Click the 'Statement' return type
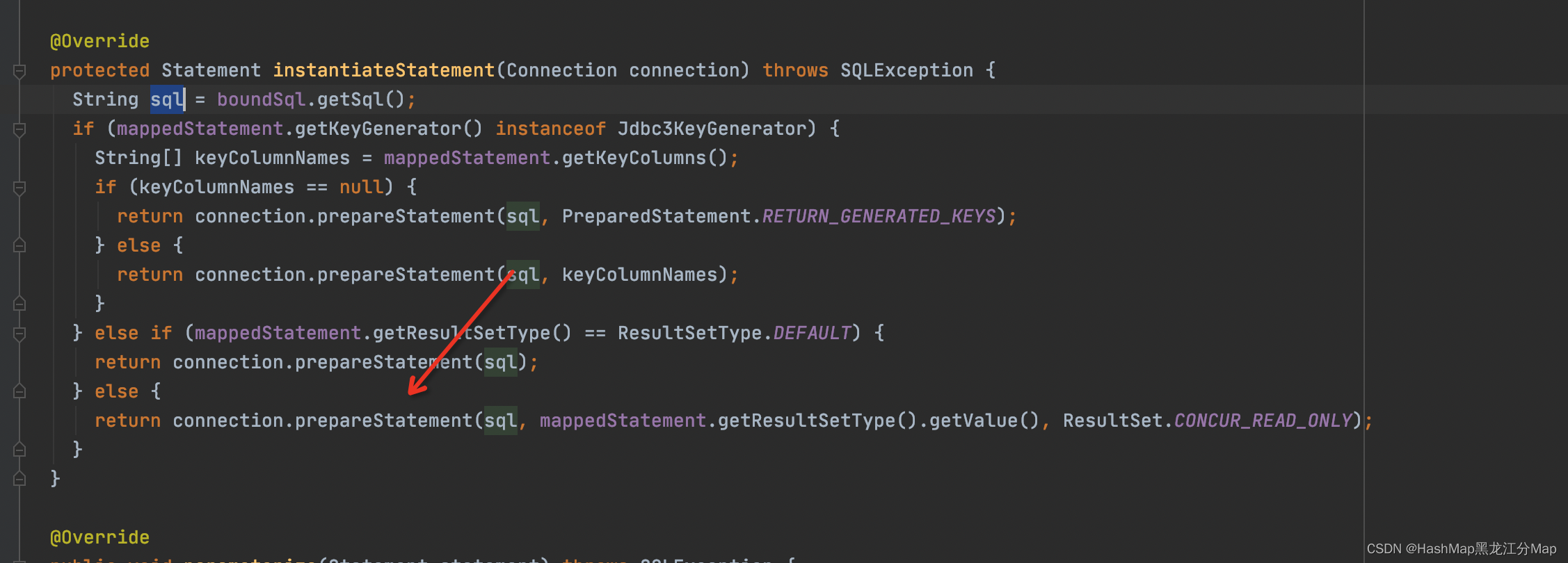The image size is (1568, 563). tap(211, 70)
